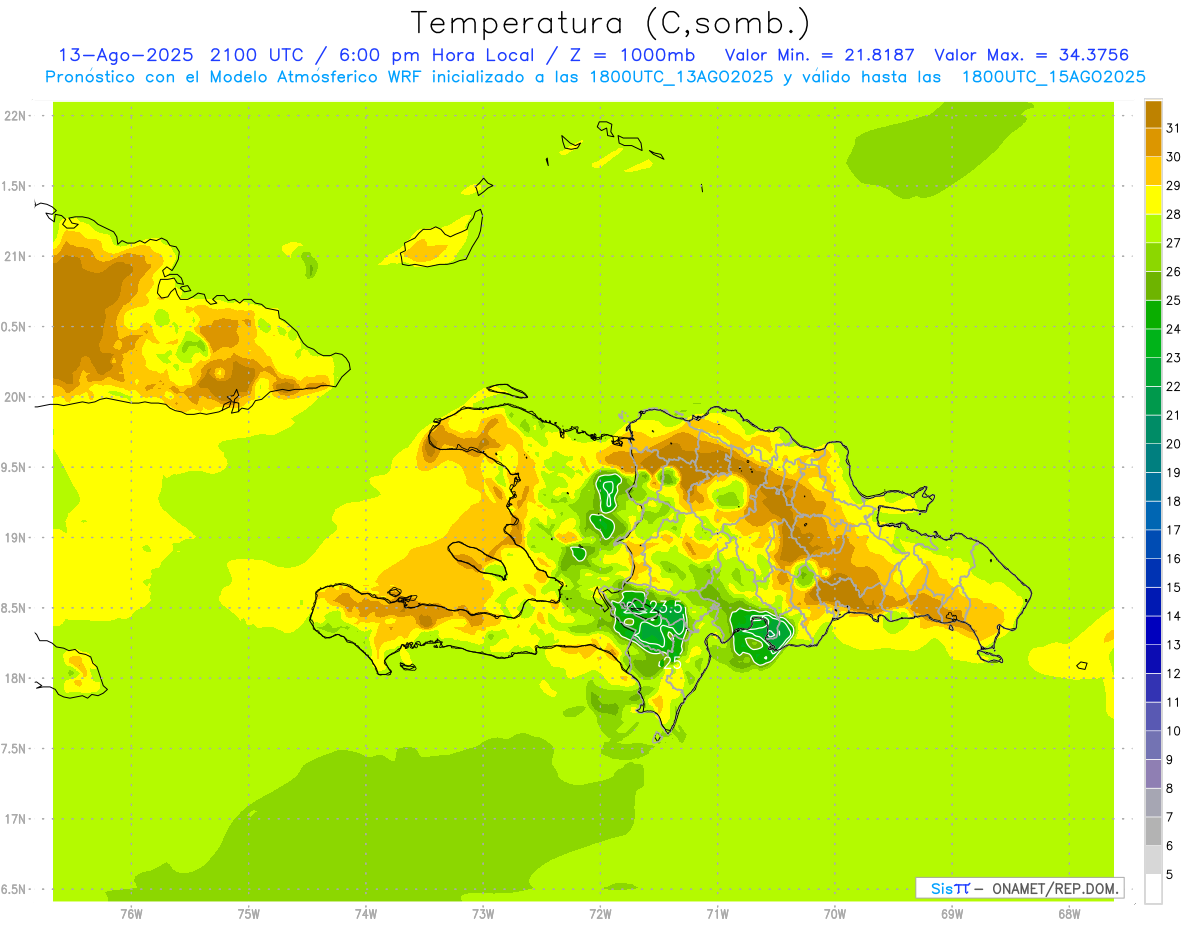Screen dimensions: 1200x927
Task: Pick the green legend color between 24 and 25
Action: 1153,315
